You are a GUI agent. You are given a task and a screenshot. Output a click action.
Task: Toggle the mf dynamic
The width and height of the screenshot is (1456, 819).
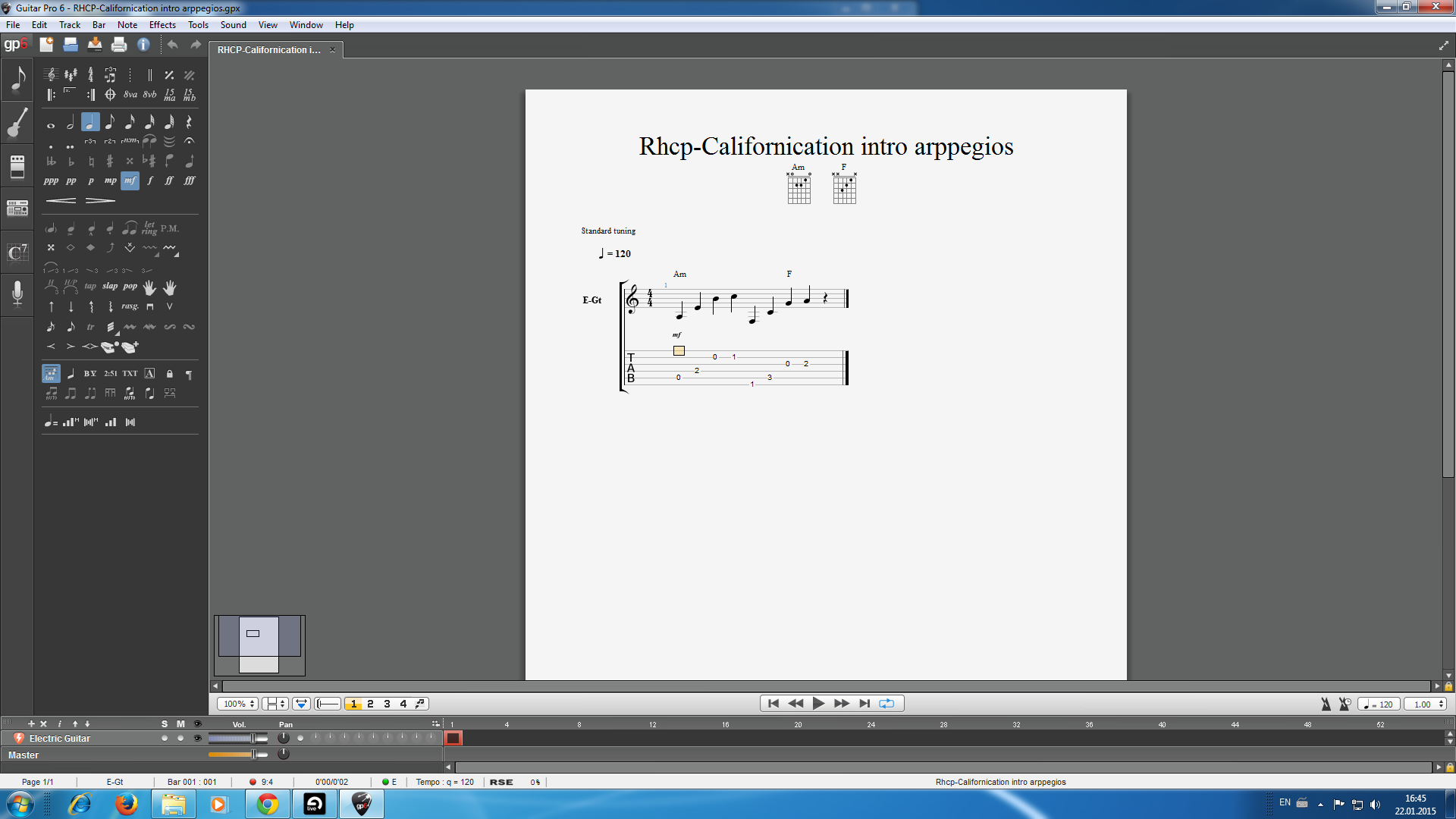(x=130, y=180)
